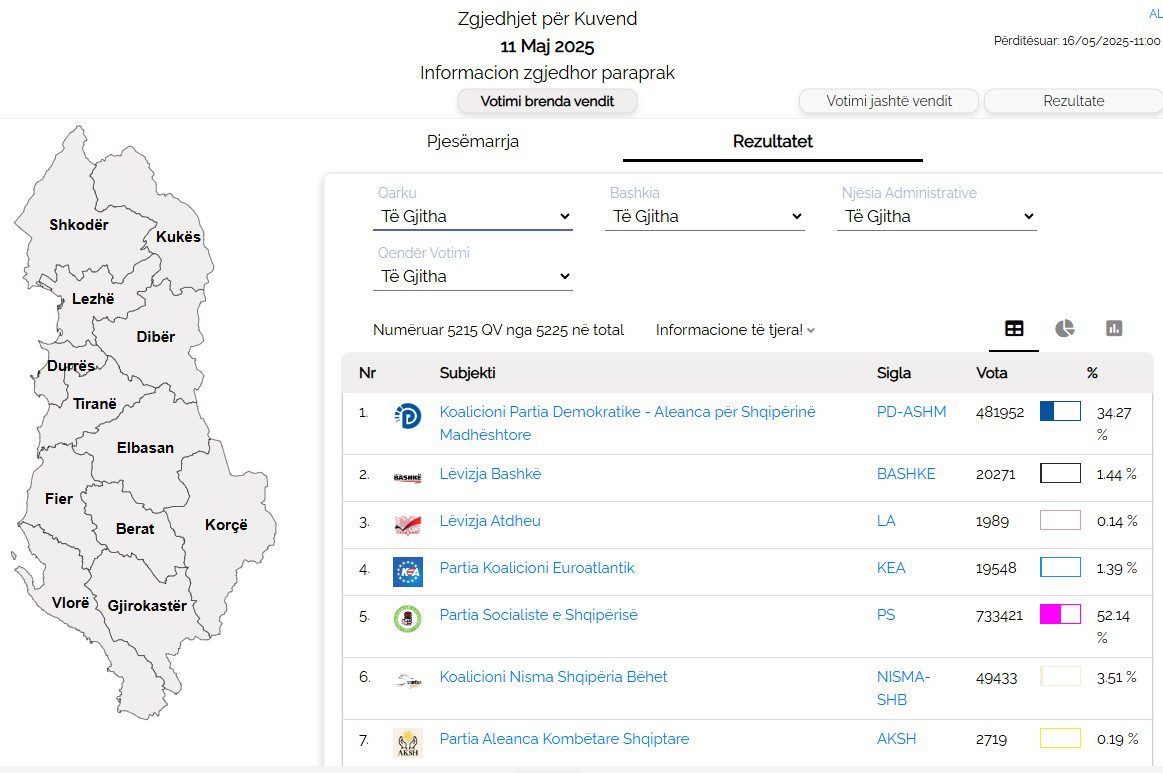Open Partia Aleanca Kombëtare Shqiptare link
The height and width of the screenshot is (773, 1163).
point(564,739)
